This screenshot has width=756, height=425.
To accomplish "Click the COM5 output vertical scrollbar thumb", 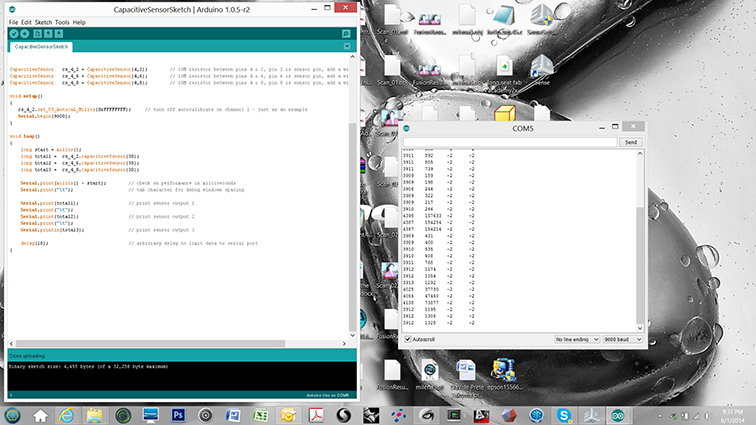I will pyautogui.click(x=640, y=265).
